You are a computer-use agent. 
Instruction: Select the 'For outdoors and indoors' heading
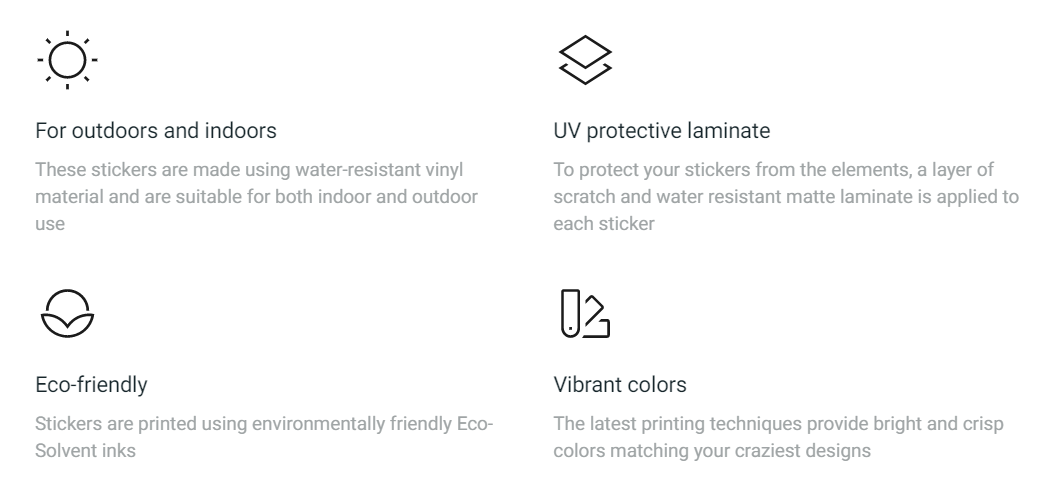(156, 130)
